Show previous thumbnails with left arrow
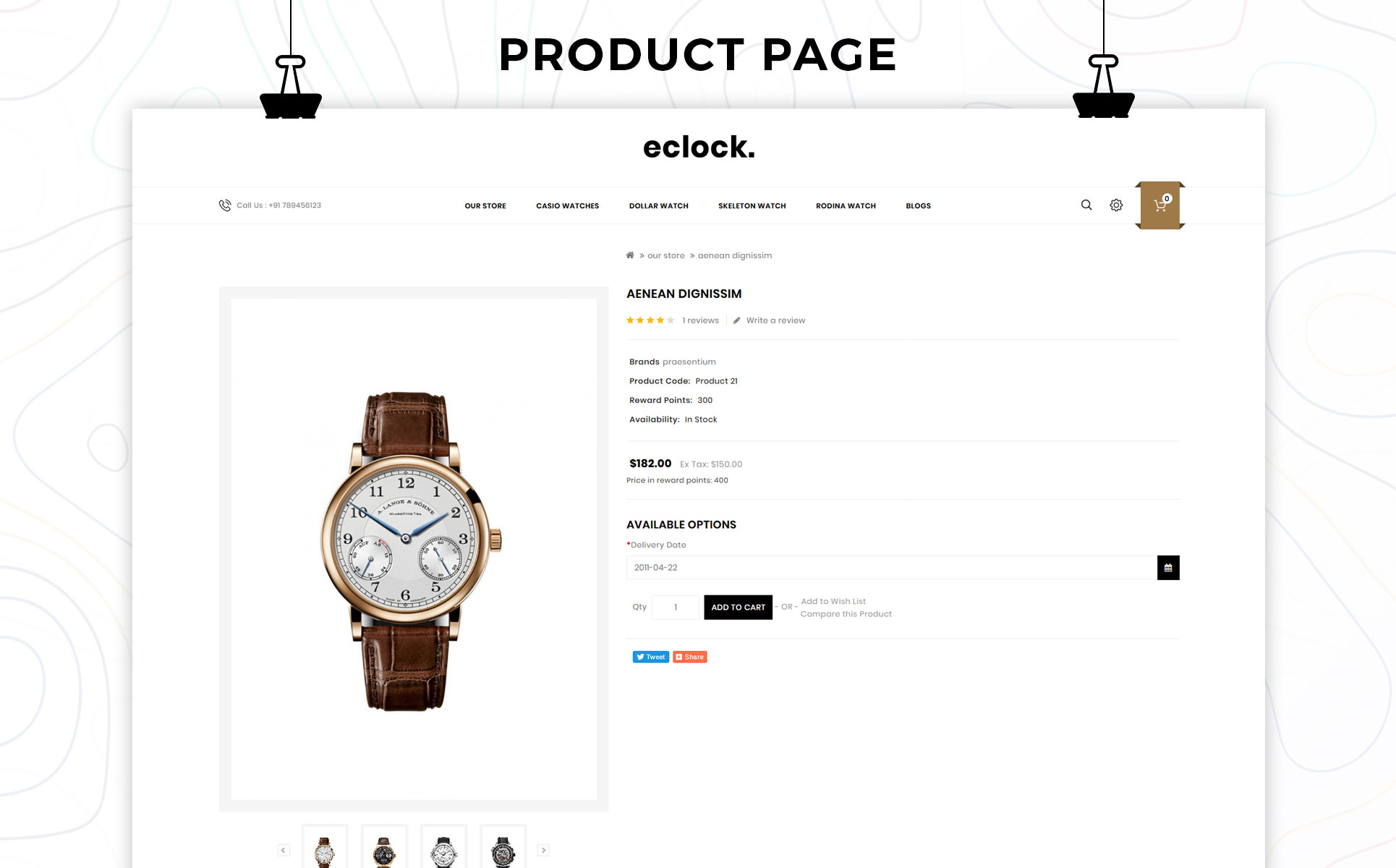 click(284, 851)
